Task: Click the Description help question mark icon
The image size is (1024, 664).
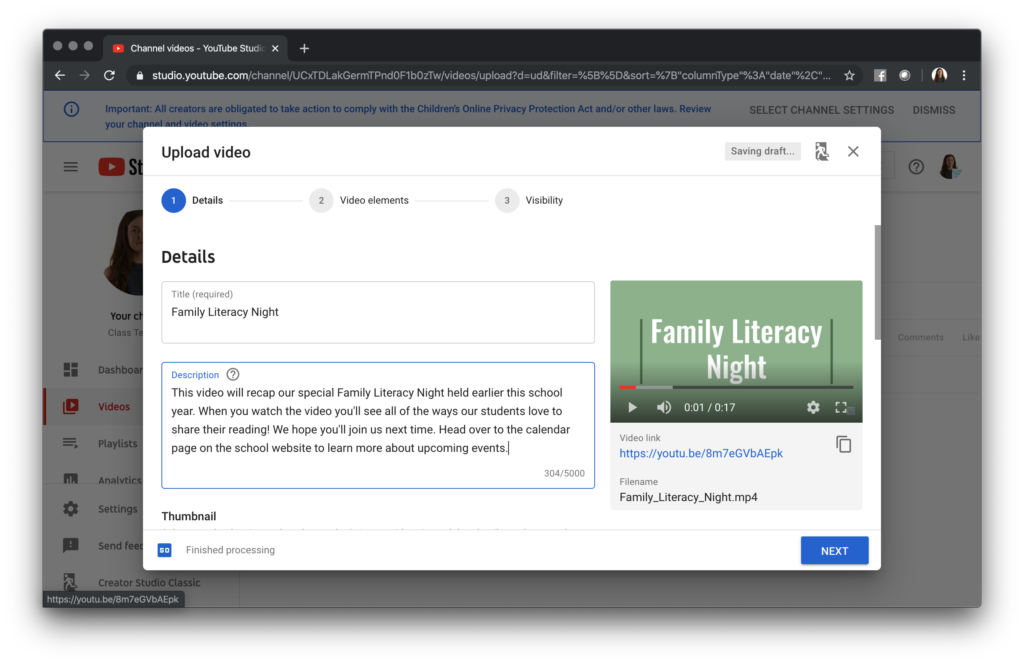Action: [x=232, y=374]
